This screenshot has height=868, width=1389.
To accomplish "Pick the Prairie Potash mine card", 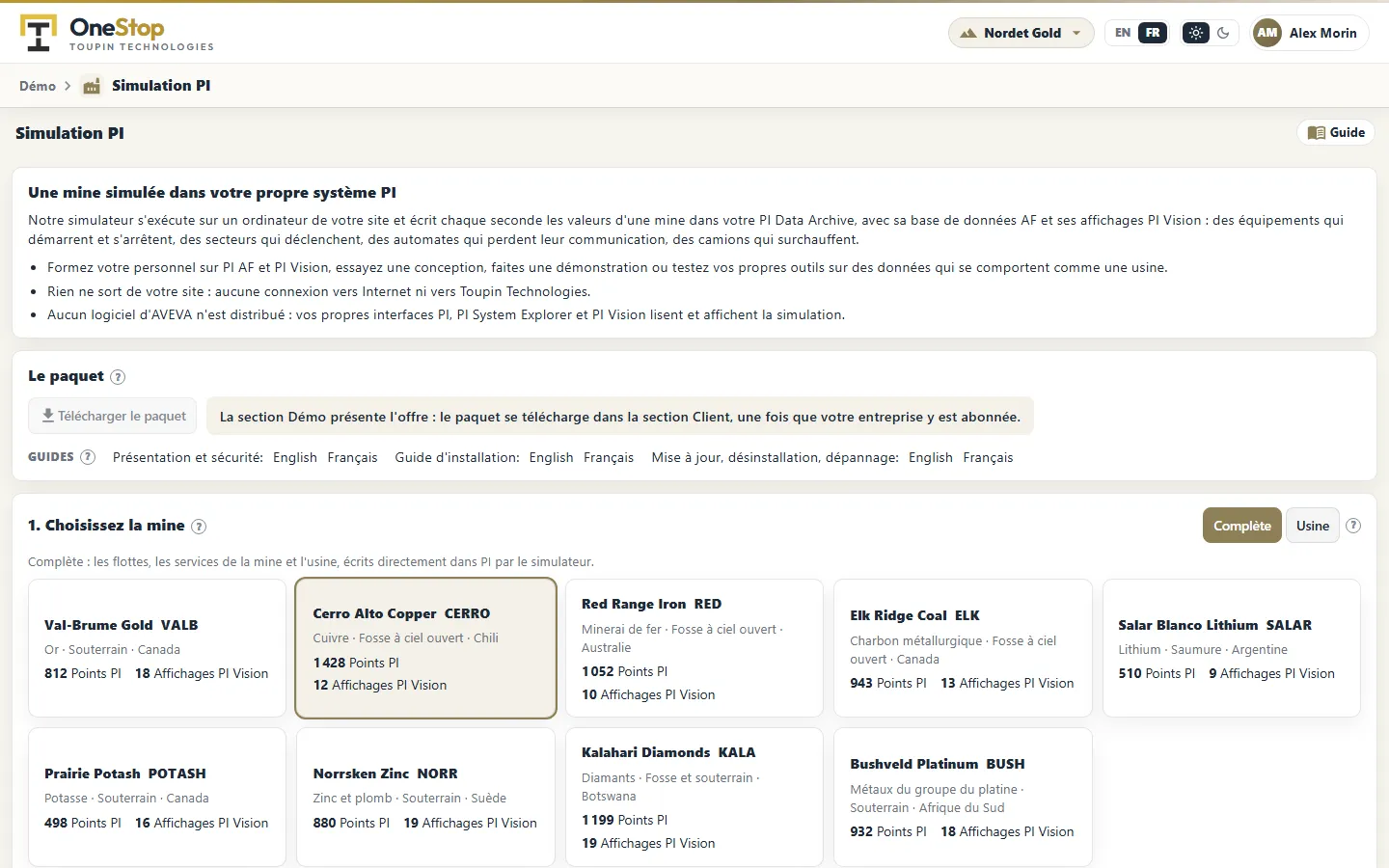I will (x=157, y=798).
